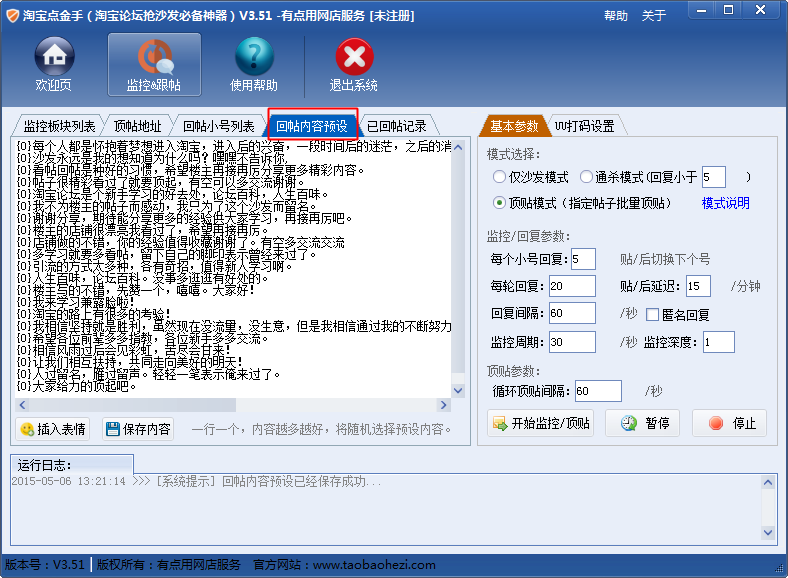The image size is (788, 578).
Task: Open 帮助 menu in title bar
Action: 616,16
